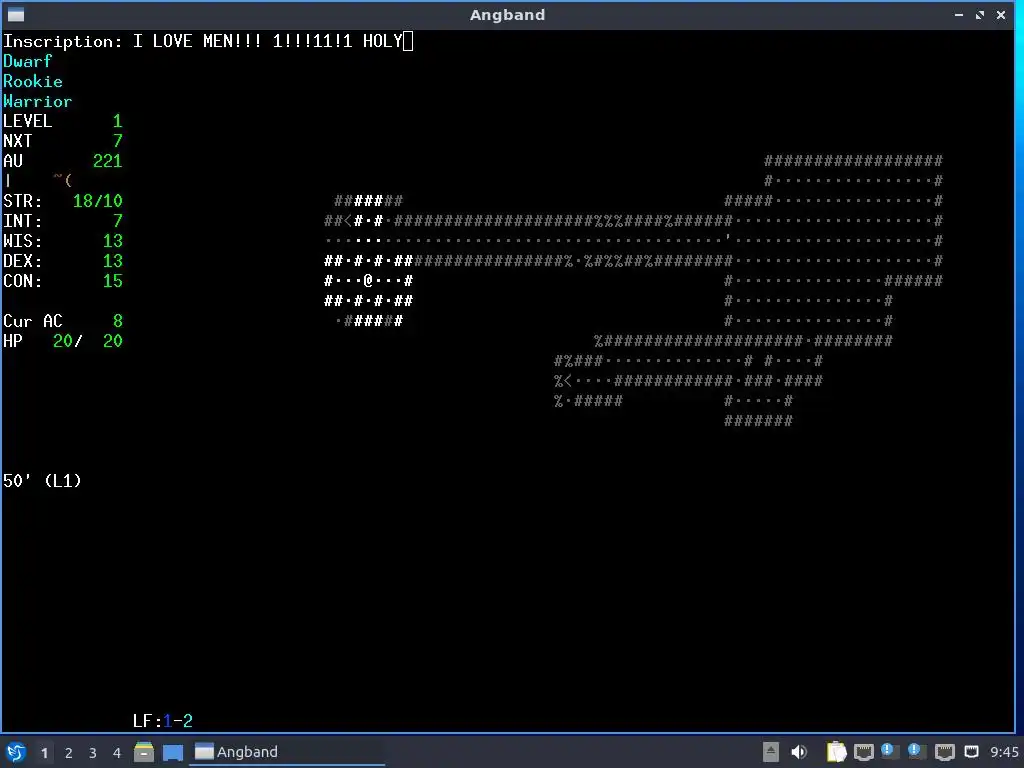Viewport: 1024px width, 768px height.
Task: Switch to workspace 3
Action: click(x=93, y=753)
